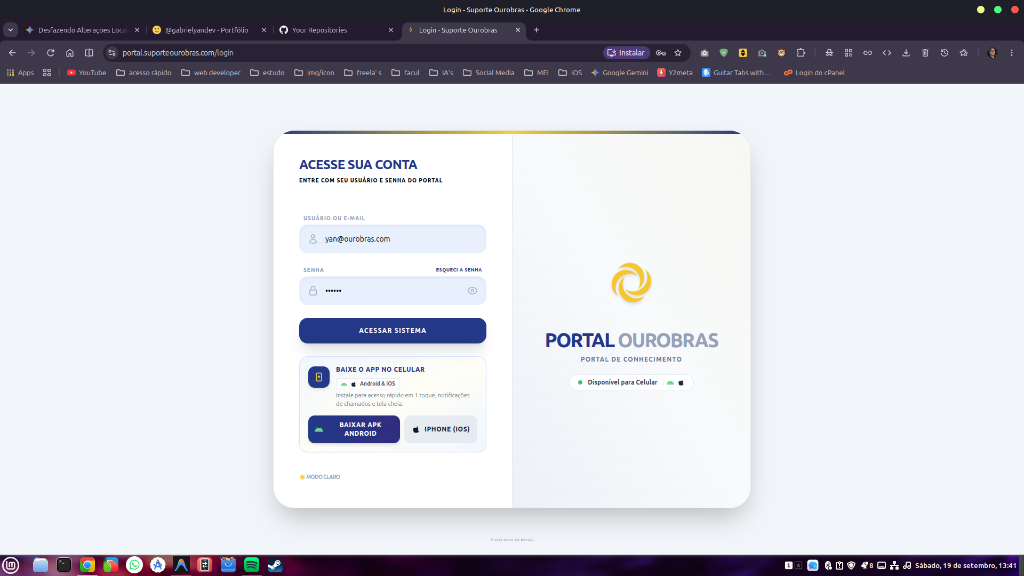Click the site info icon in address bar
1024x576 pixels.
point(112,53)
